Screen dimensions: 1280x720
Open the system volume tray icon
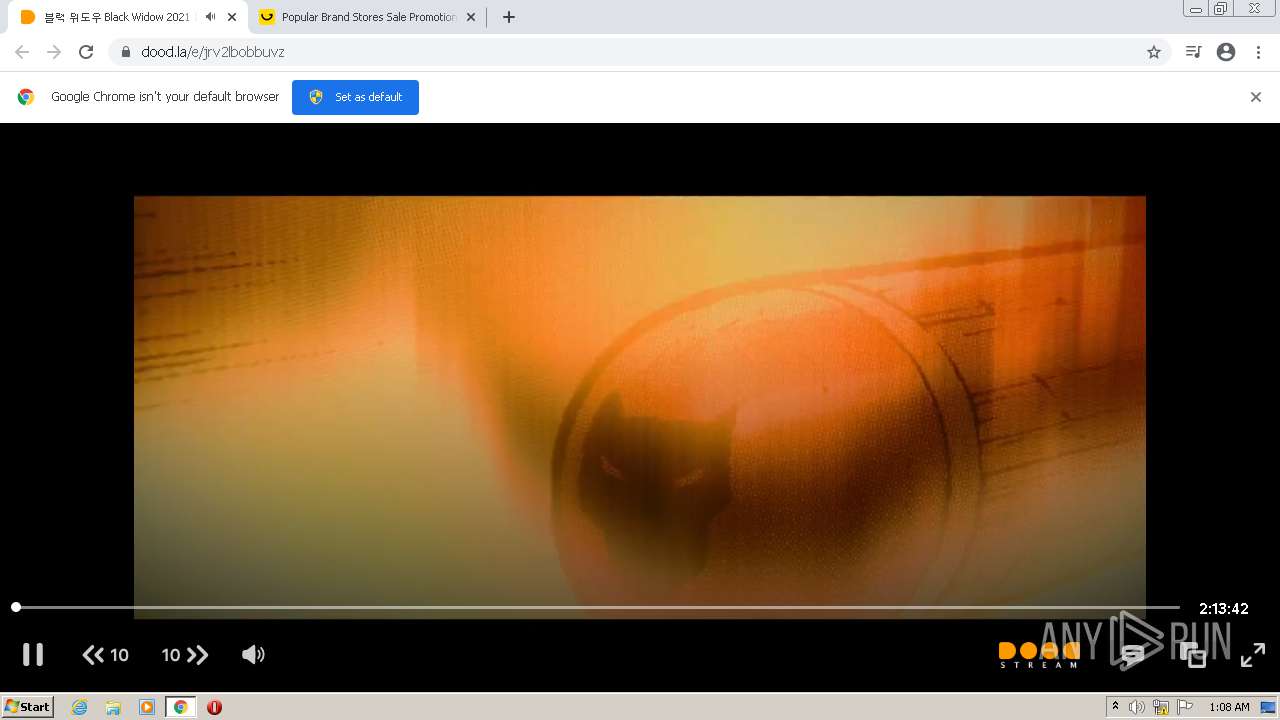(x=1137, y=707)
